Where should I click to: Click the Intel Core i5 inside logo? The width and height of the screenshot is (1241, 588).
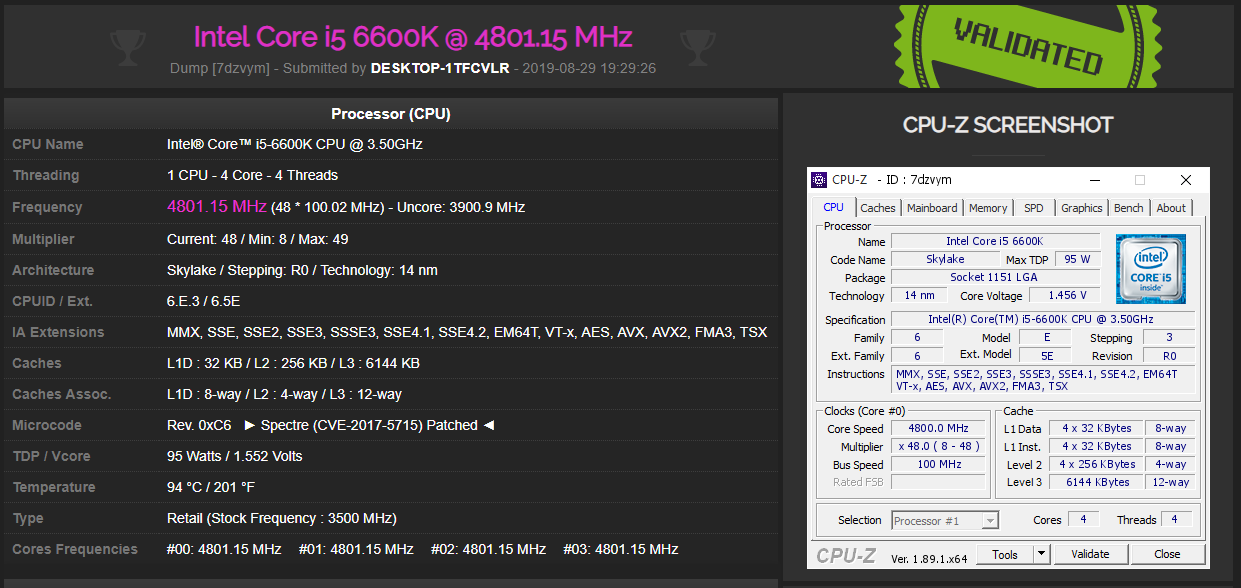pyautogui.click(x=1150, y=268)
